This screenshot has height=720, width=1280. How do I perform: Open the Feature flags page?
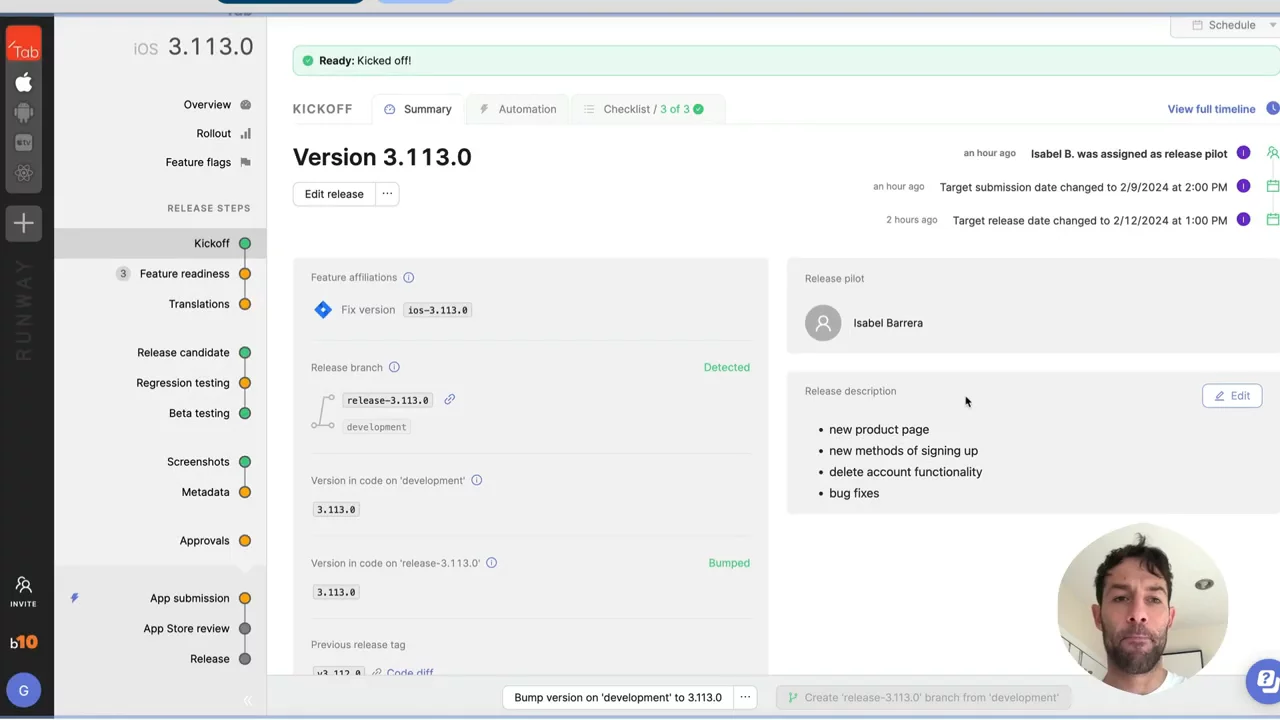point(198,162)
